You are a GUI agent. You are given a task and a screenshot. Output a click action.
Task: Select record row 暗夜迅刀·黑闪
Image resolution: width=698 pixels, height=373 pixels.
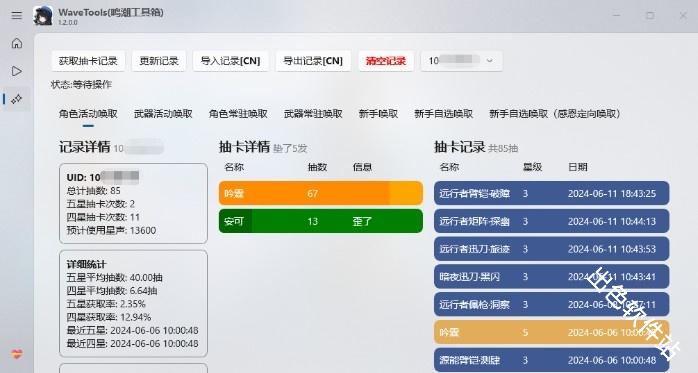[x=552, y=276]
